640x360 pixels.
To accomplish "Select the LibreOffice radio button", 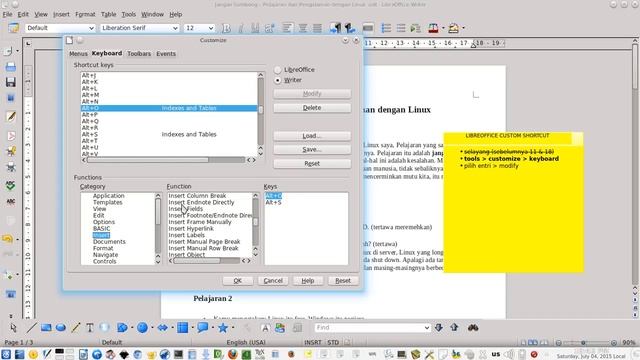I will click(x=278, y=70).
